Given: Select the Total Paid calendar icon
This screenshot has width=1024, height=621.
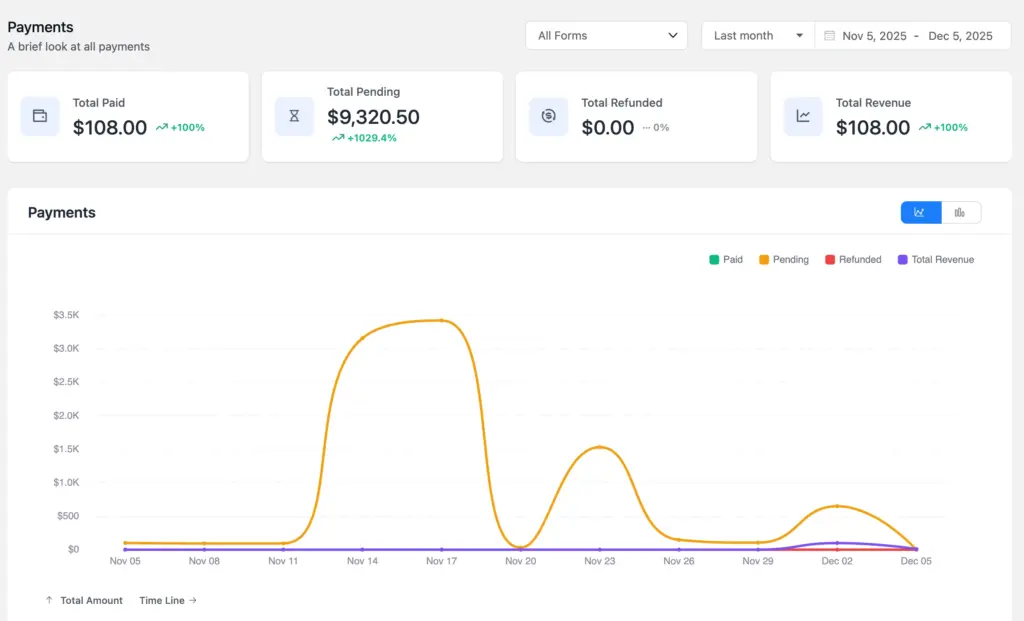Looking at the screenshot, I should click(39, 116).
